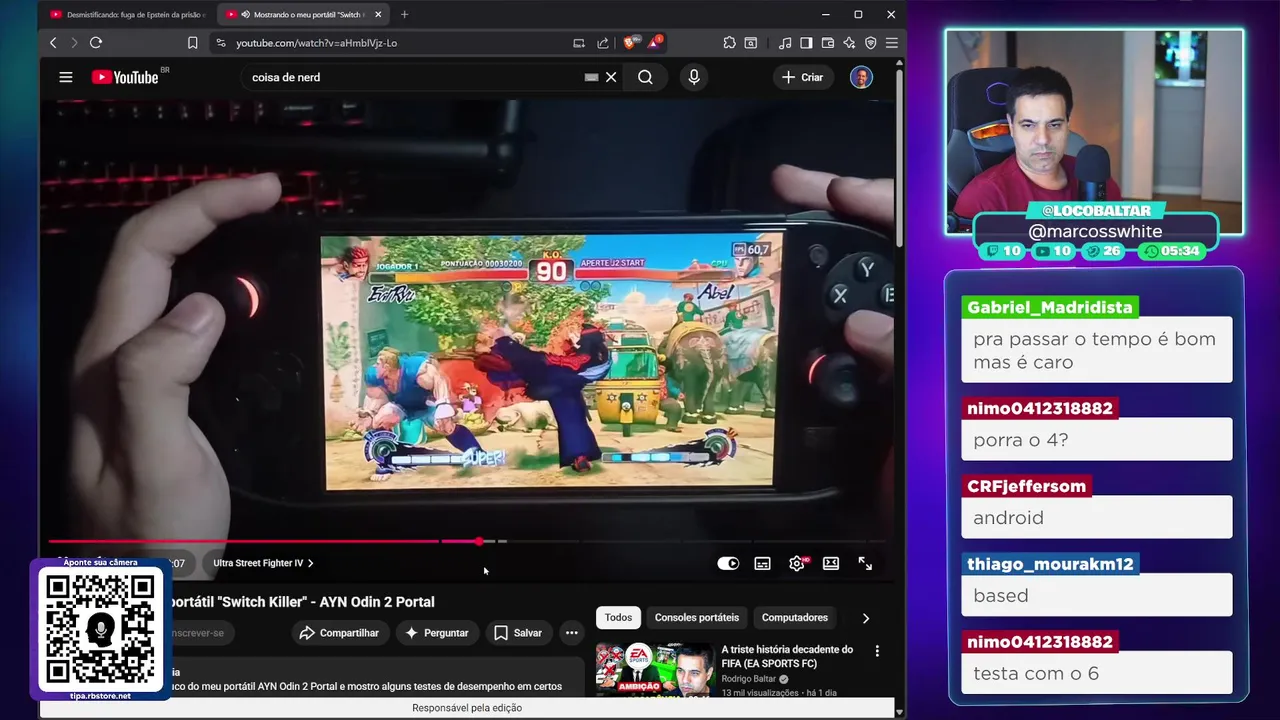Image resolution: width=1280 pixels, height=720 pixels.
Task: Select the Consoles portáteis filter chip
Action: [697, 617]
